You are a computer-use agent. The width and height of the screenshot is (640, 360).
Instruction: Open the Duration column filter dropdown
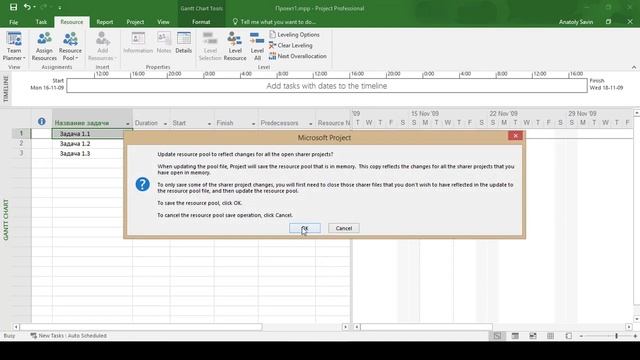click(165, 123)
